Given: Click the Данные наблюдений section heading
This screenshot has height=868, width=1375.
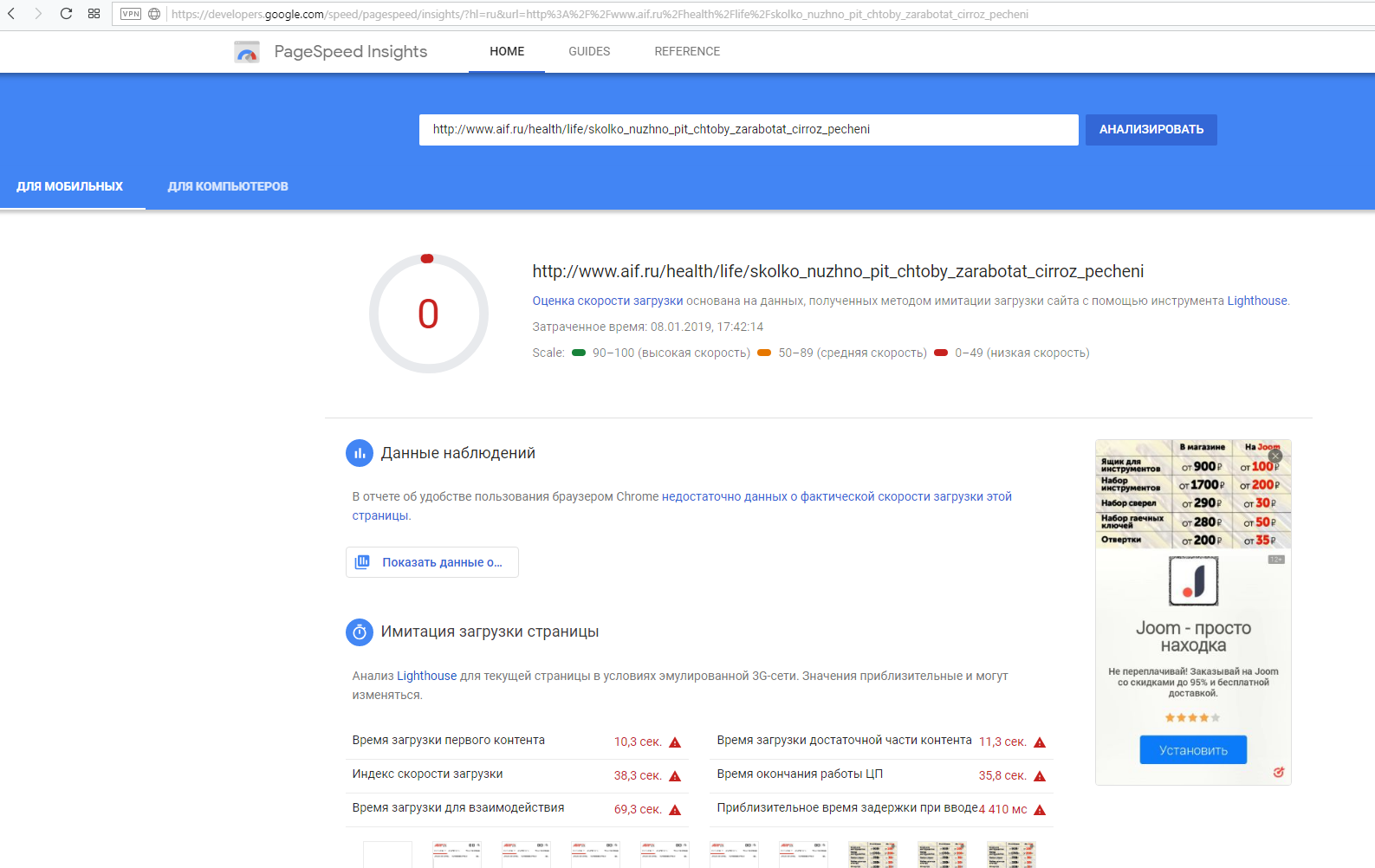Looking at the screenshot, I should 458,453.
